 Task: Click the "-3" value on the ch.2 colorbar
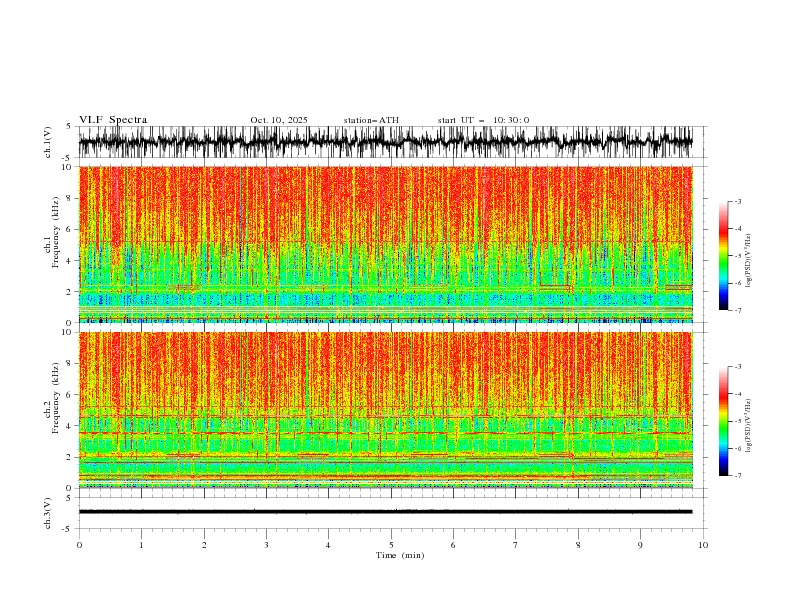tap(738, 367)
